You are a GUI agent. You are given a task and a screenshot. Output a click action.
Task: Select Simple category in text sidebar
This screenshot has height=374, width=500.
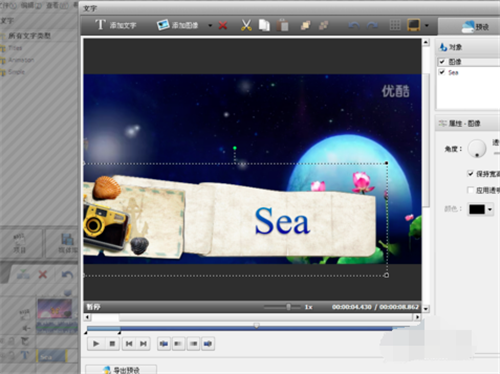point(16,72)
